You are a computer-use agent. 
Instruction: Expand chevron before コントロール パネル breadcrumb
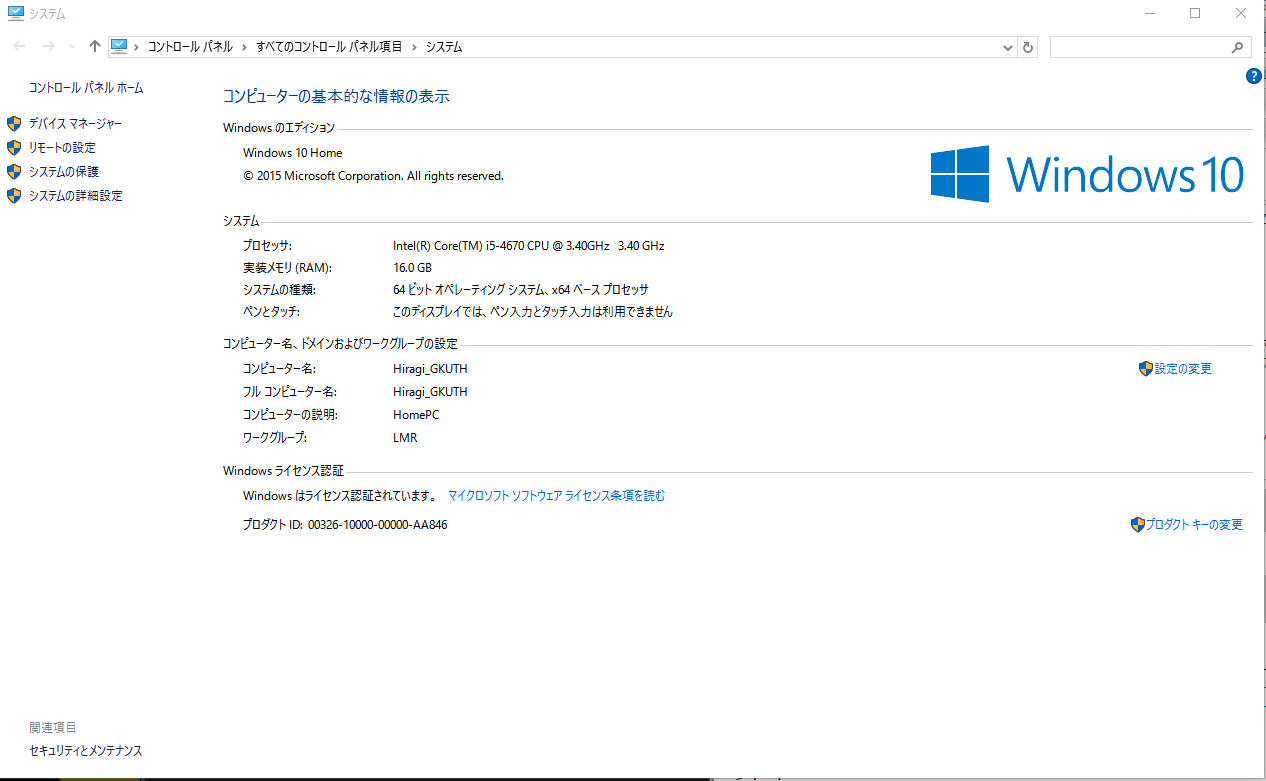pyautogui.click(x=137, y=47)
